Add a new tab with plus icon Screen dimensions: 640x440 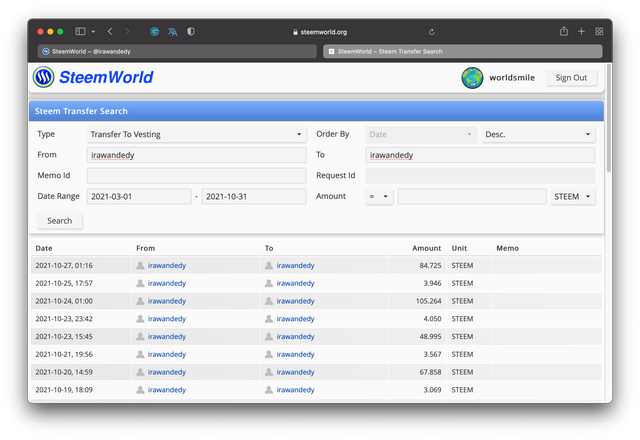581,31
